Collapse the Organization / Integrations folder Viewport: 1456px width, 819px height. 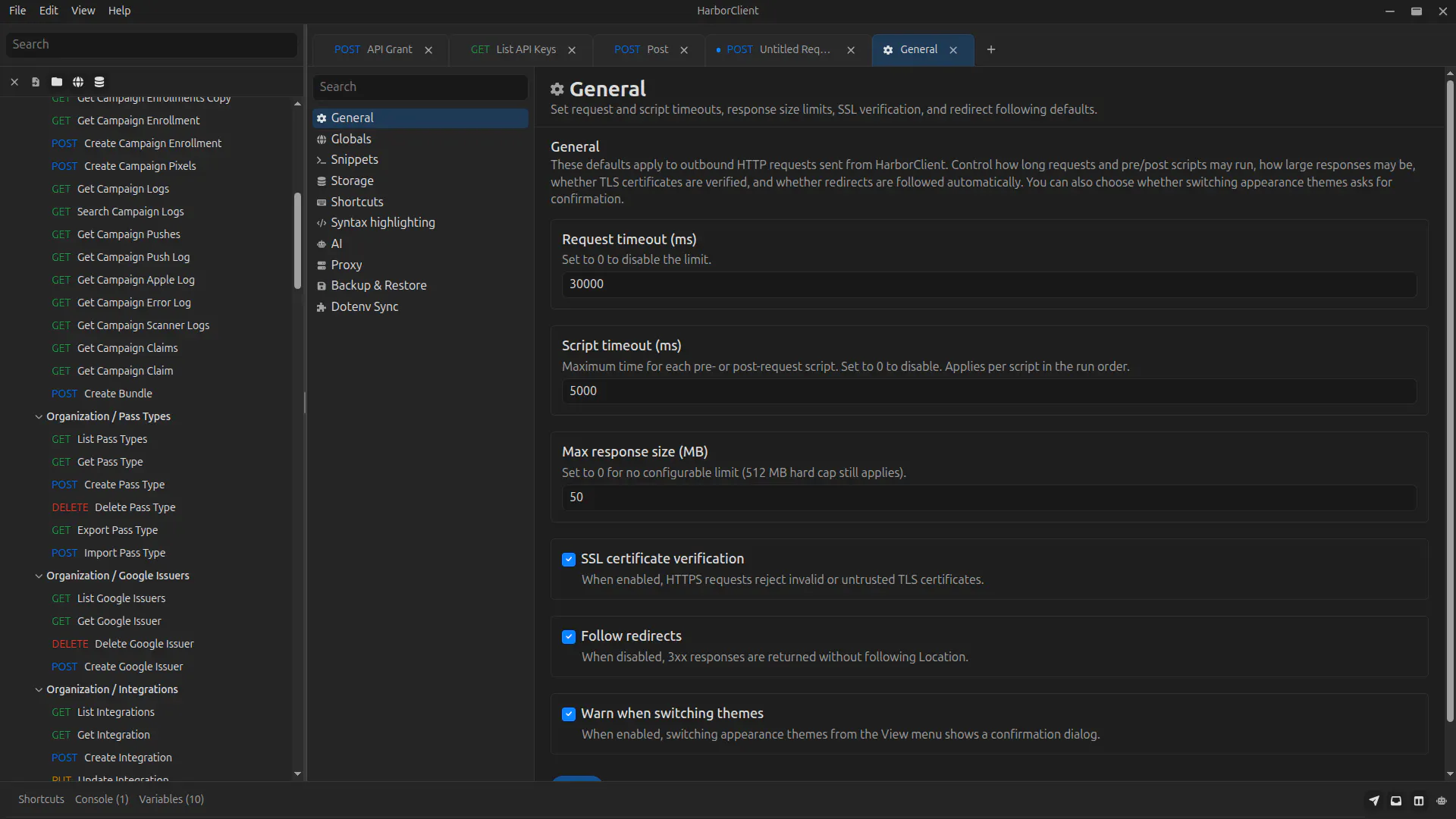click(x=39, y=689)
